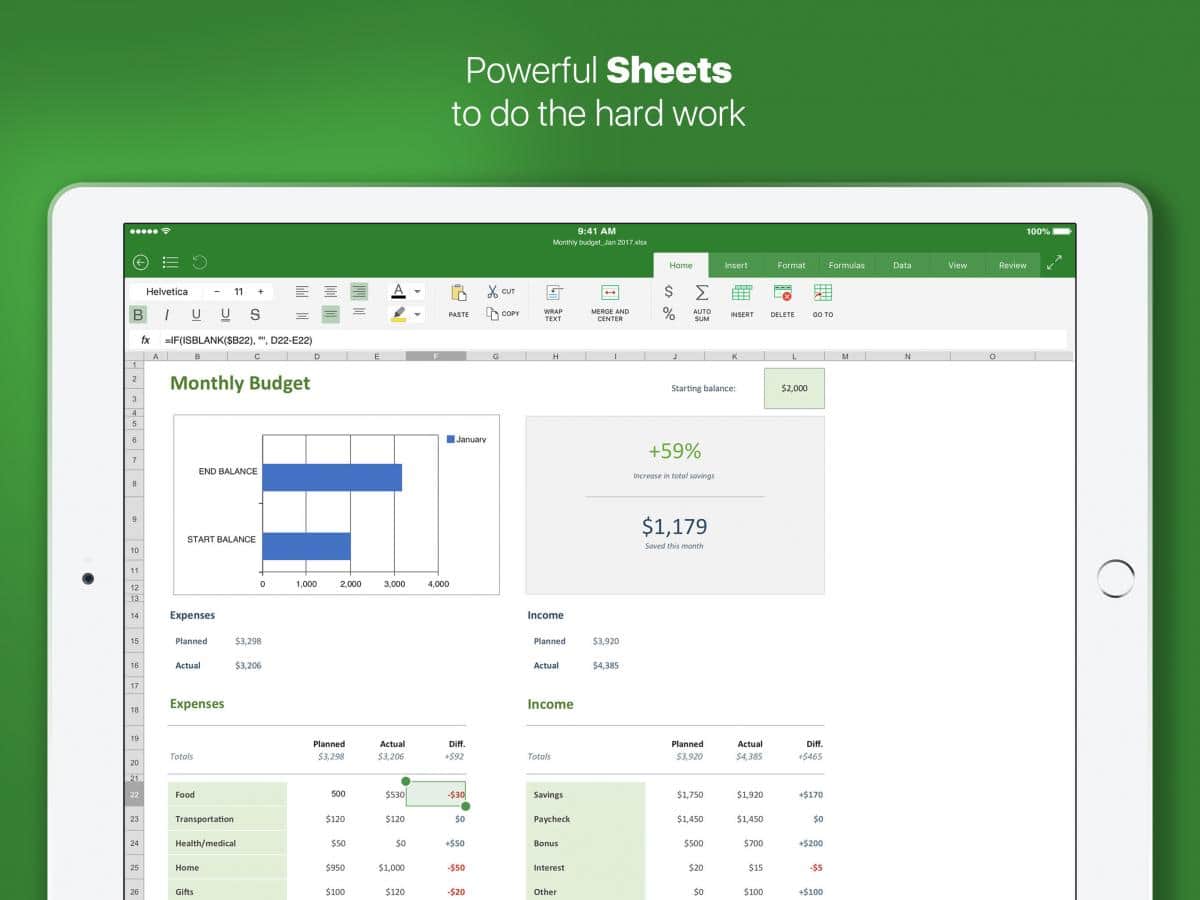The image size is (1200, 900).
Task: Open the font color dropdown arrow
Action: pos(418,292)
